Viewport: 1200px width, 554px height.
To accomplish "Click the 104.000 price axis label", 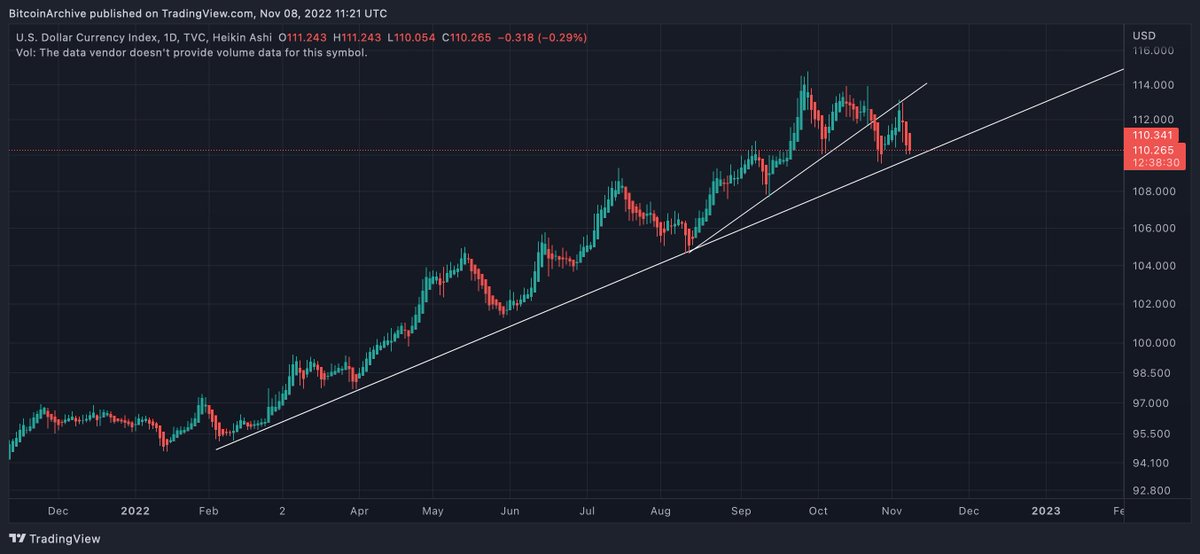I will 1151,266.
